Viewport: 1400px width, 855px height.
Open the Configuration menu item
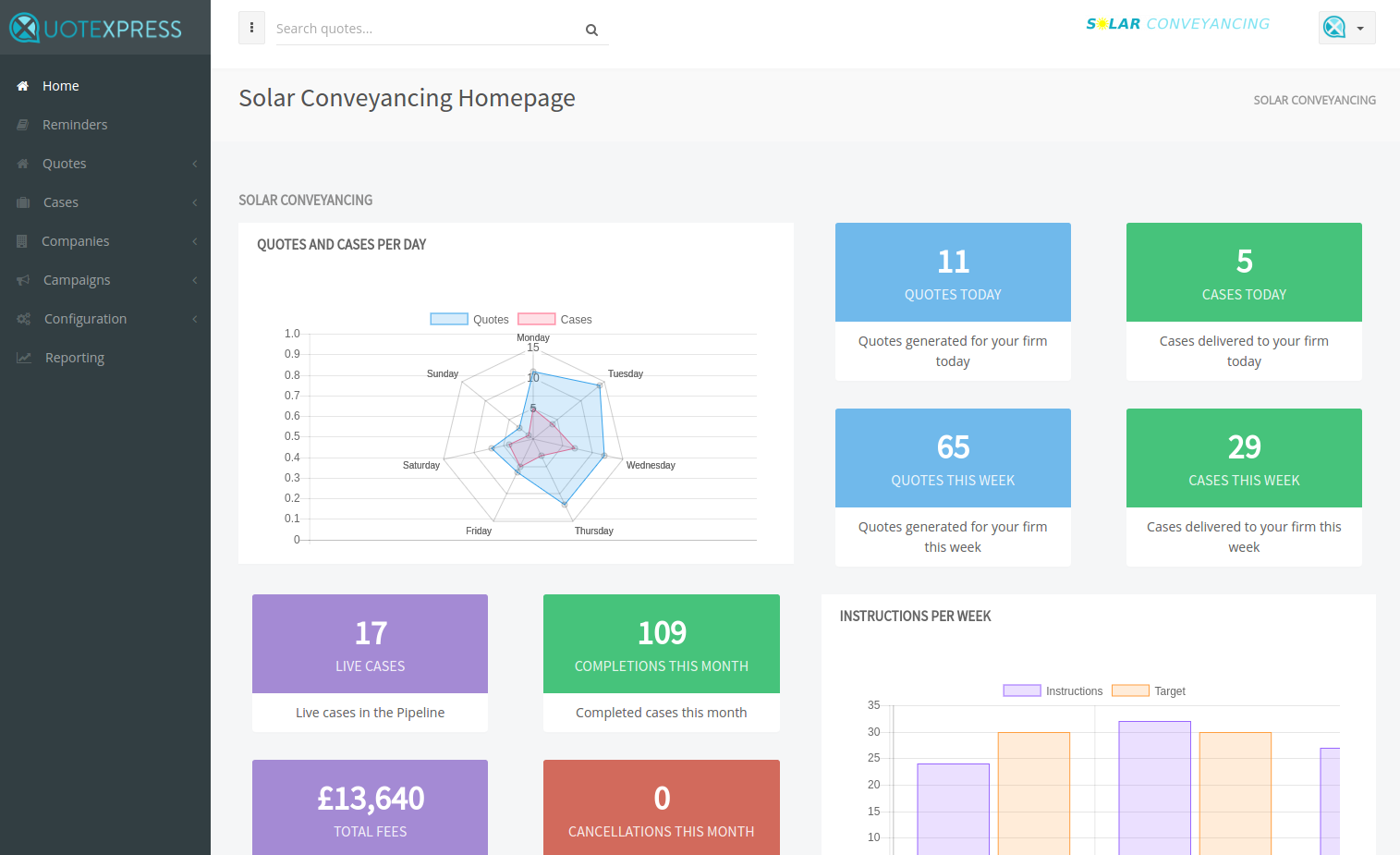(105, 319)
